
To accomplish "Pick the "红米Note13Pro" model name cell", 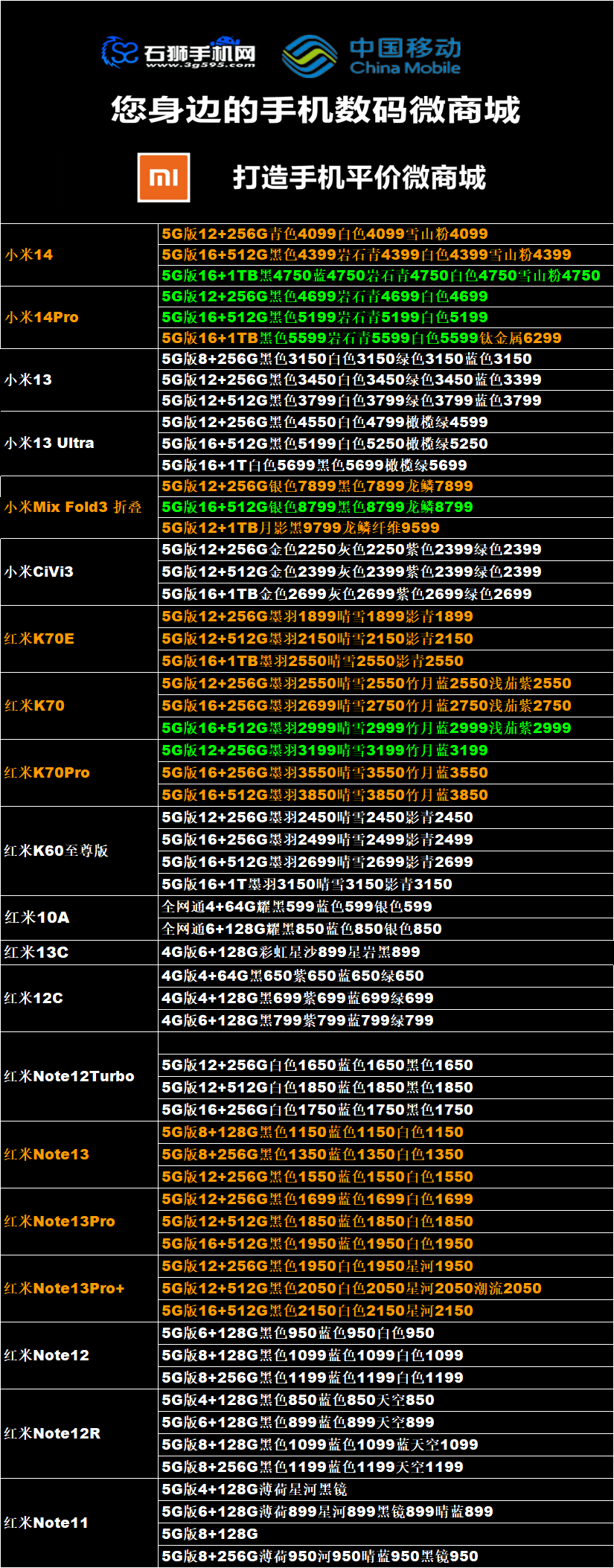I will [x=79, y=1221].
